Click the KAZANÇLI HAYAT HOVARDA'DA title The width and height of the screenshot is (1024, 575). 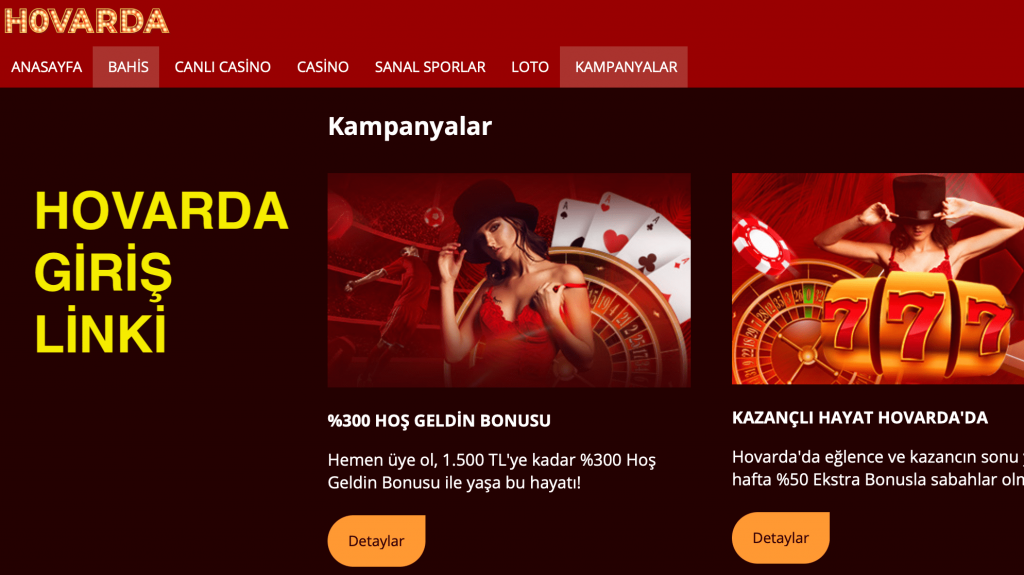(x=859, y=418)
